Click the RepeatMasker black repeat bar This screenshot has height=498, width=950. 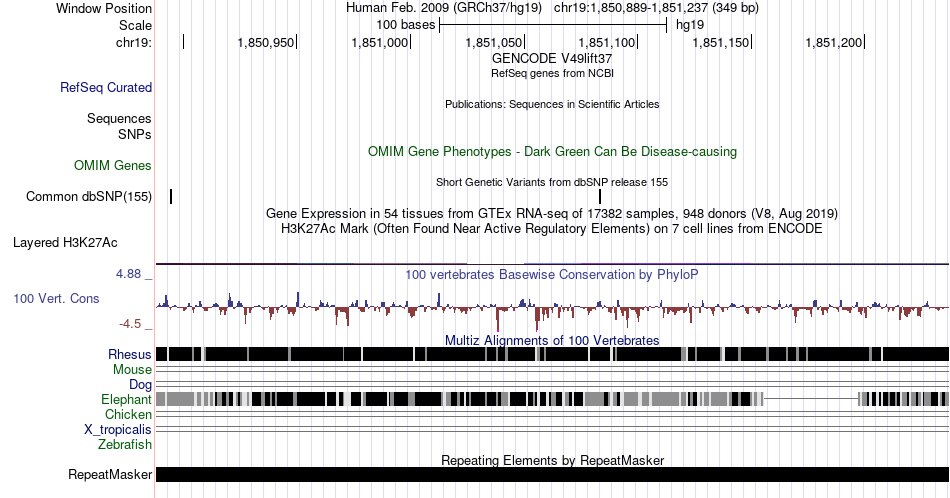pyautogui.click(x=552, y=474)
